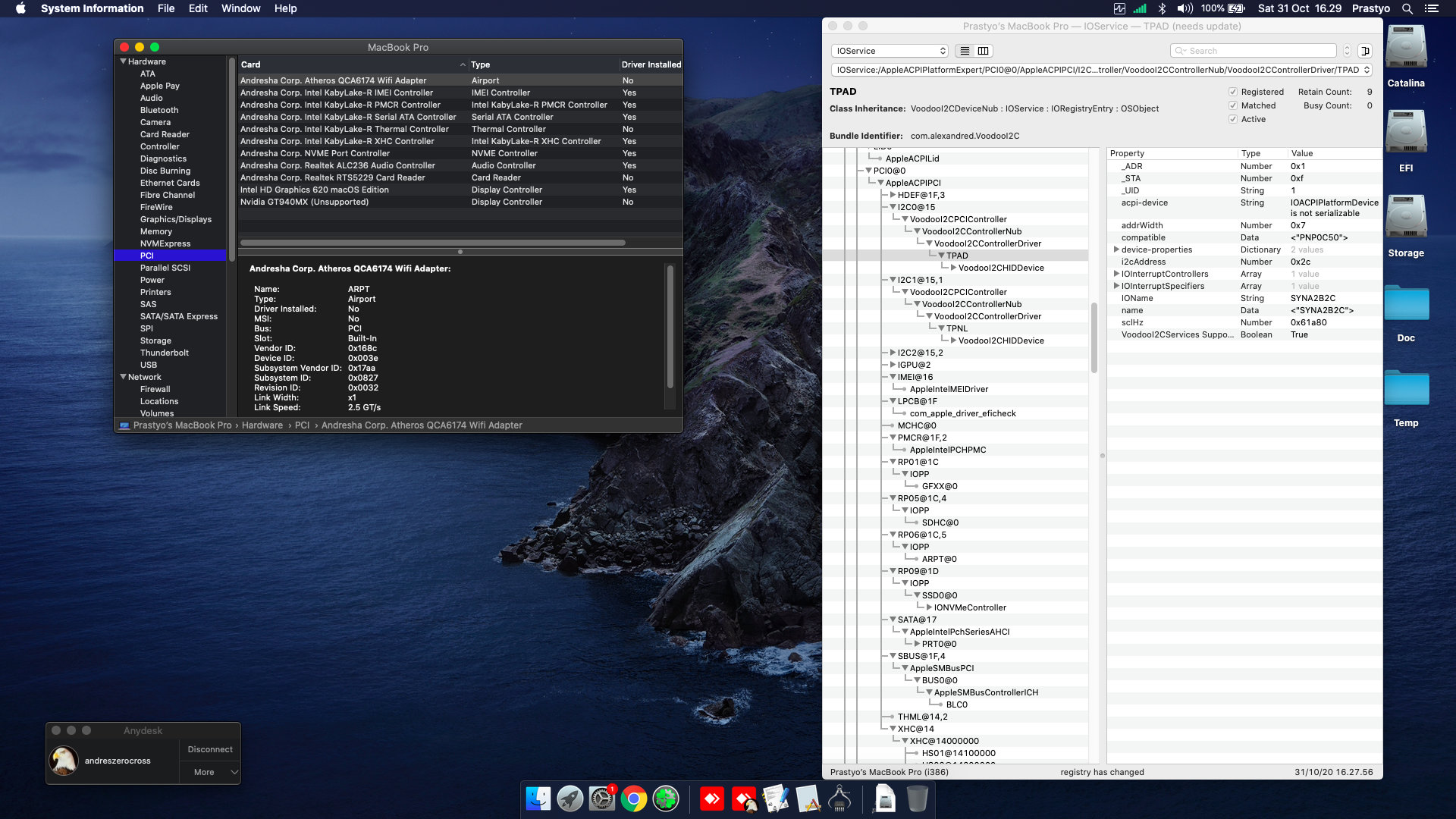Open Notification Center in menu bar

(x=1432, y=8)
